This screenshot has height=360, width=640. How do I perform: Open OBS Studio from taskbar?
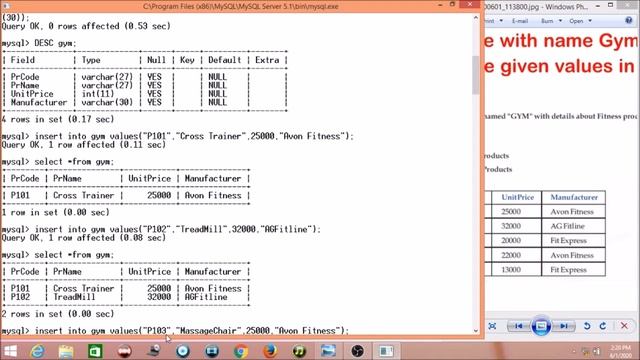[x=358, y=351]
